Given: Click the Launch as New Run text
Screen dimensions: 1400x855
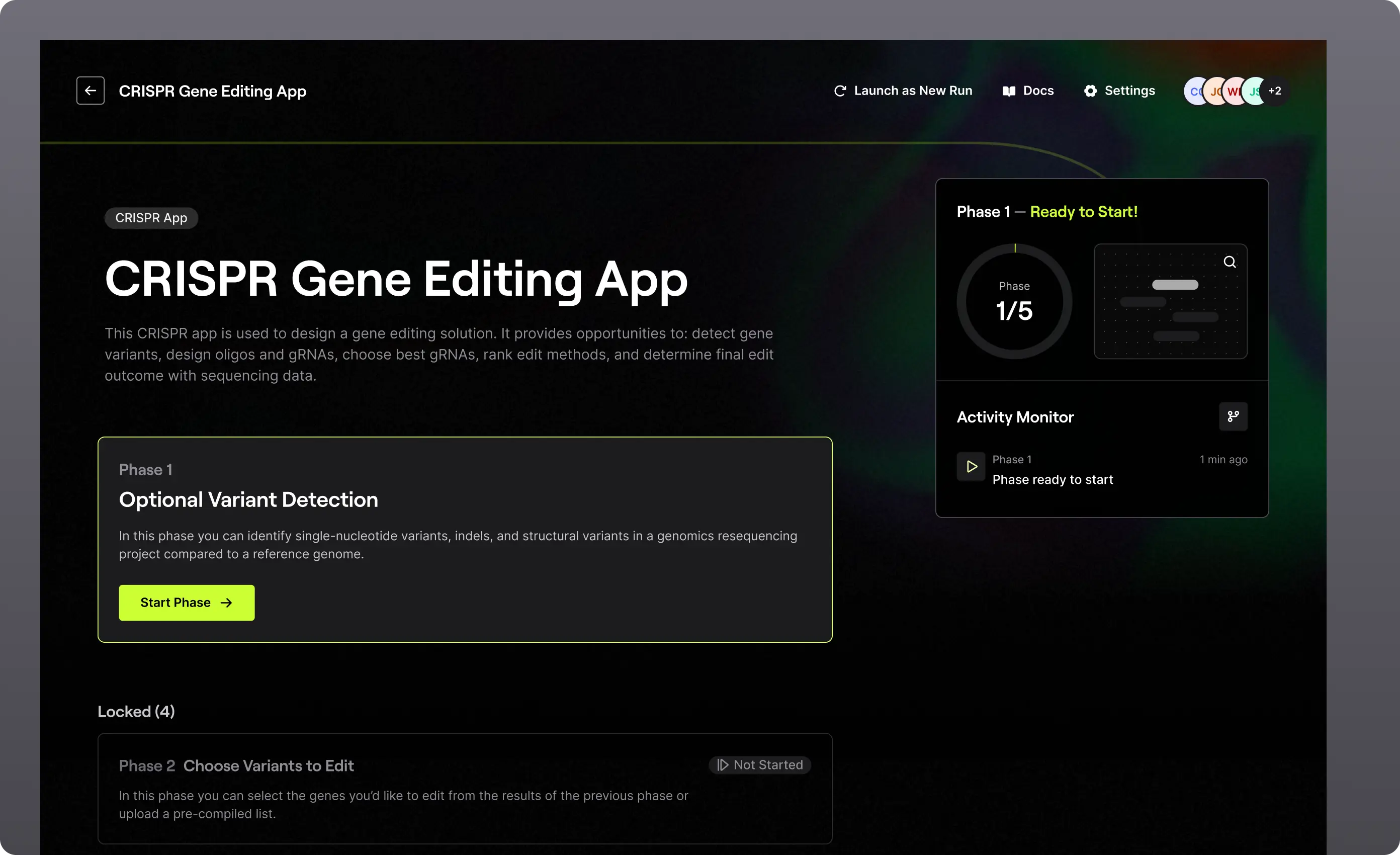Looking at the screenshot, I should (x=913, y=91).
